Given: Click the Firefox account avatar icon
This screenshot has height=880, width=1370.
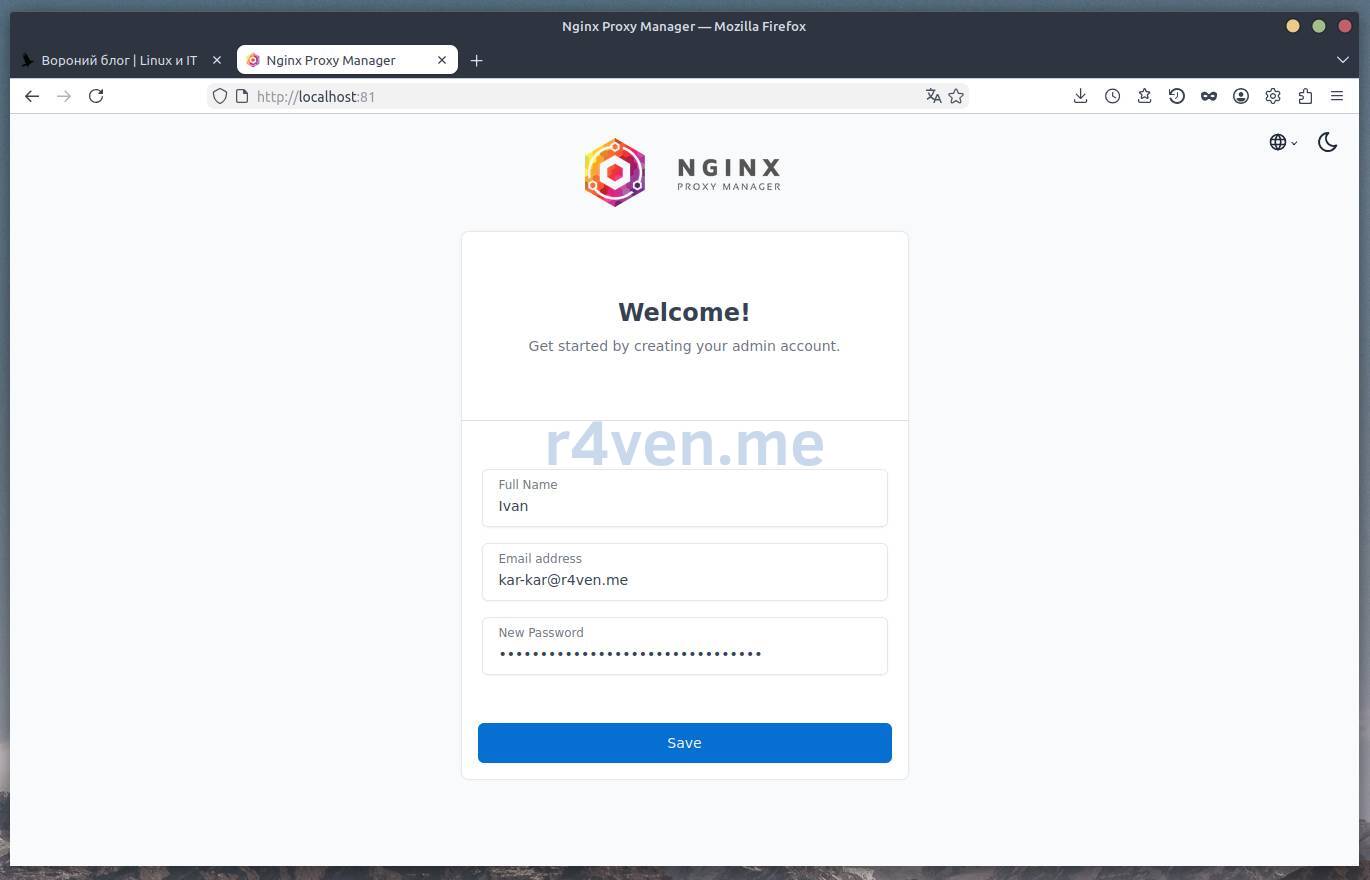Looking at the screenshot, I should (1241, 96).
